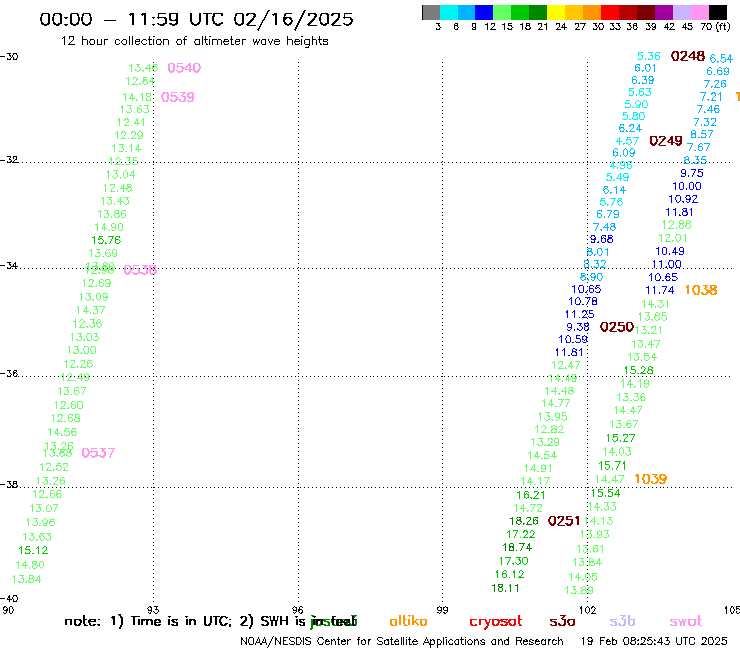Click the cyan legend color swatch
Viewport: 740px width, 650px height.
click(448, 12)
